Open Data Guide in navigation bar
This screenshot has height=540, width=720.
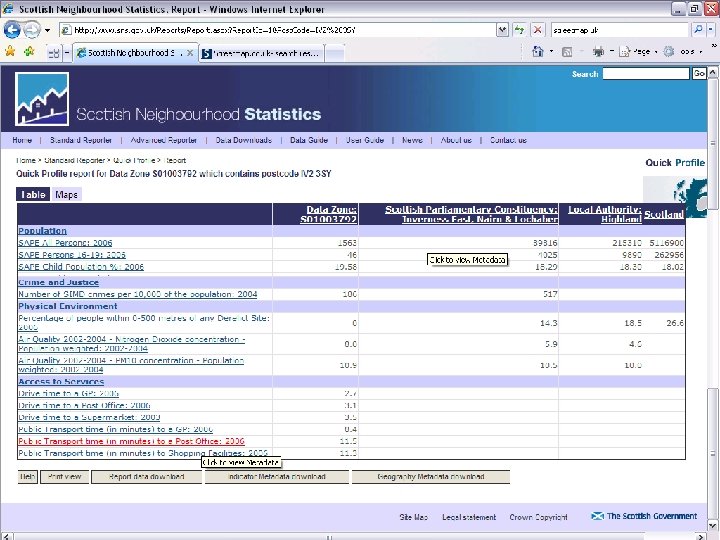pyautogui.click(x=309, y=140)
